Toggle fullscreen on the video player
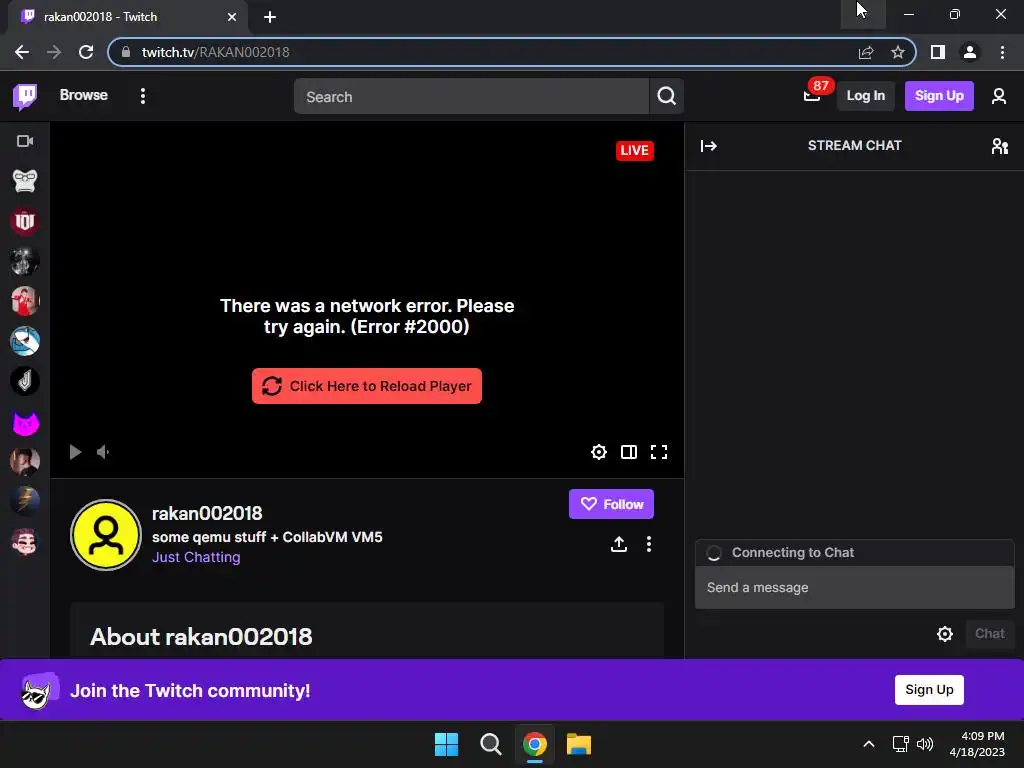The image size is (1024, 768). (x=658, y=452)
